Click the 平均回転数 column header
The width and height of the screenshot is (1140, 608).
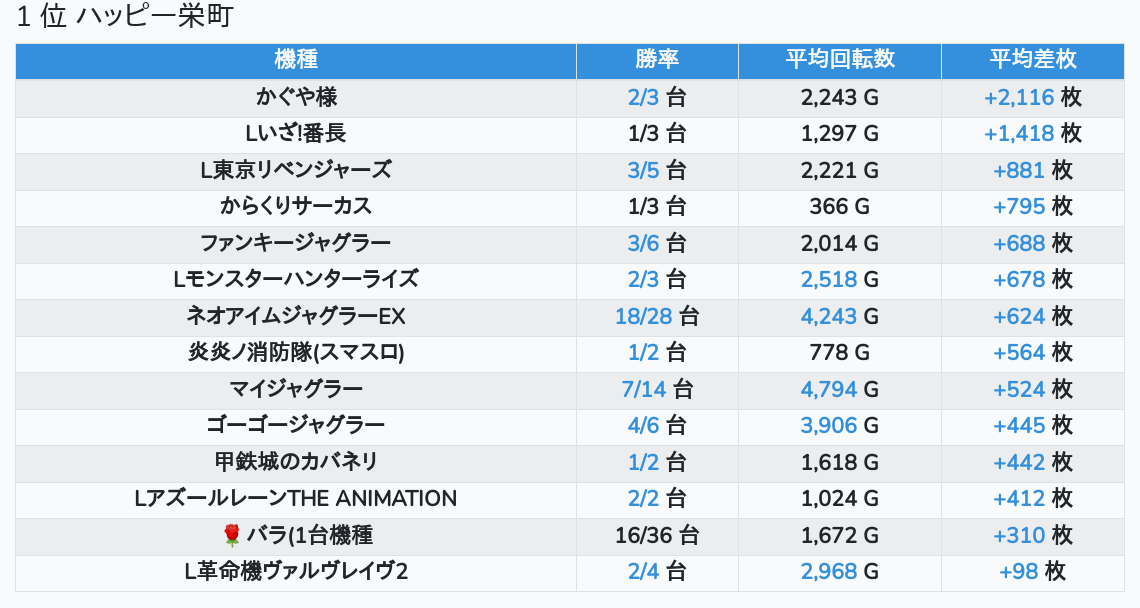coord(839,59)
